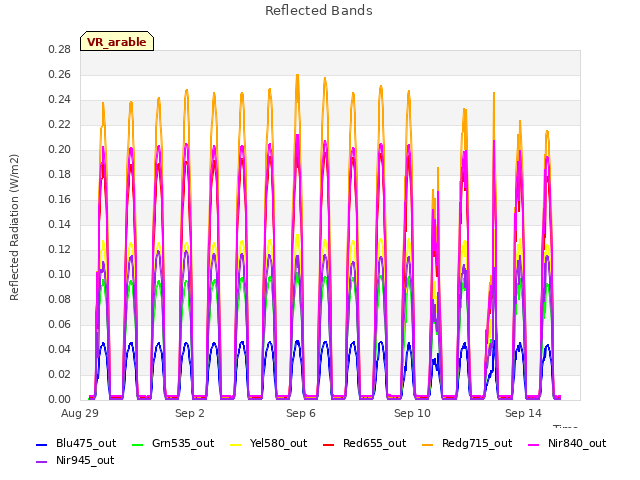Click the 0.10 y-axis tick label
The width and height of the screenshot is (640, 480).
click(x=60, y=274)
